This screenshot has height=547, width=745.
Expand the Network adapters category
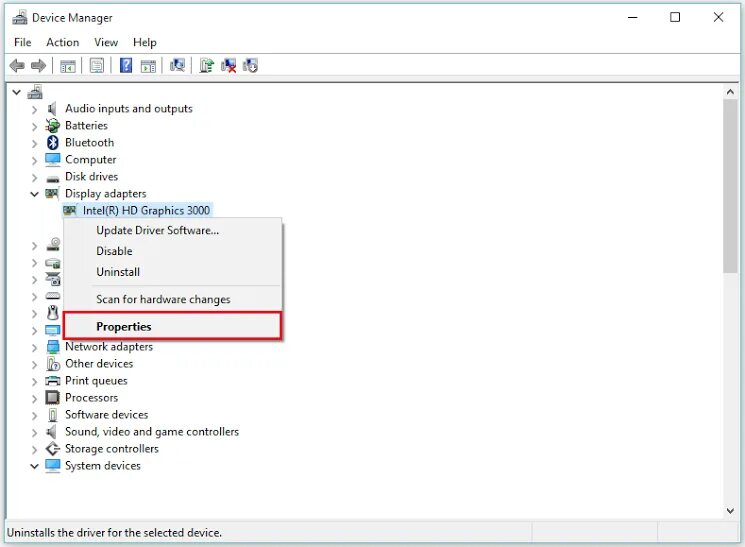pos(34,348)
